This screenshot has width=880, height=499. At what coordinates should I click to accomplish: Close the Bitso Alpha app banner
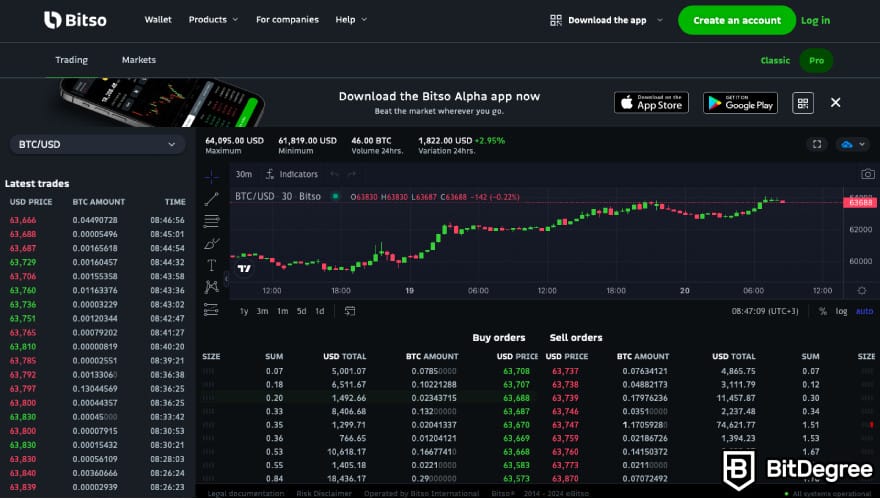(x=836, y=102)
